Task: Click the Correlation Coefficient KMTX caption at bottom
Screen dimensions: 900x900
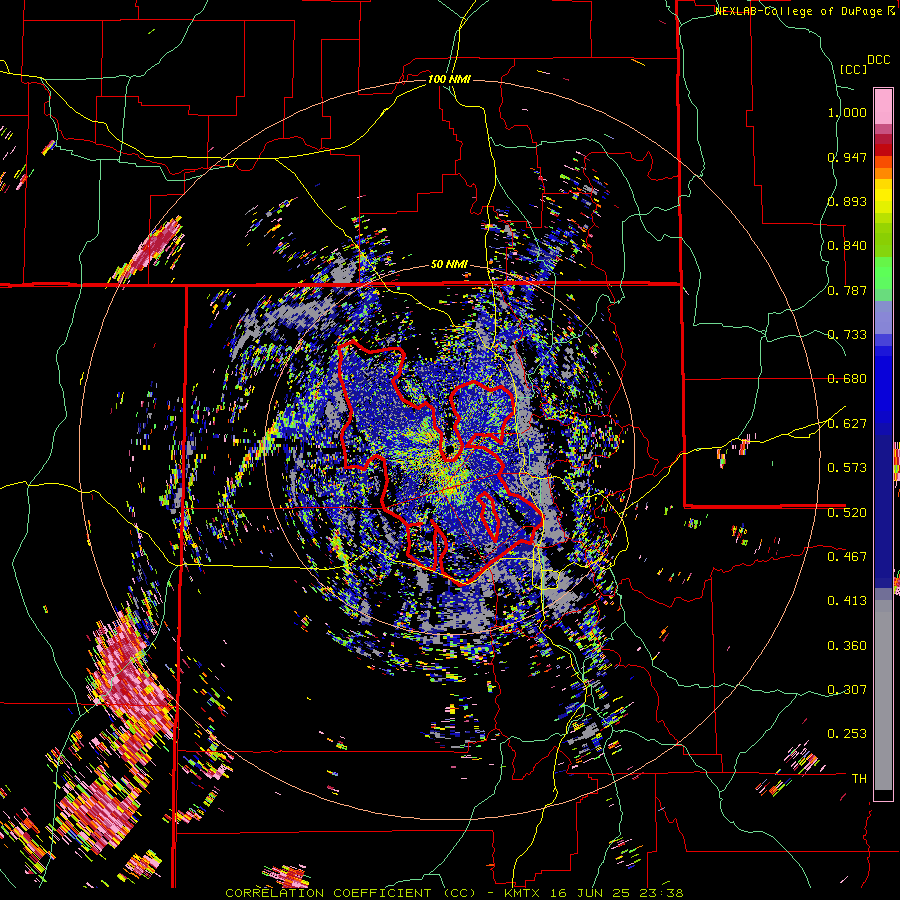Action: coord(454,893)
